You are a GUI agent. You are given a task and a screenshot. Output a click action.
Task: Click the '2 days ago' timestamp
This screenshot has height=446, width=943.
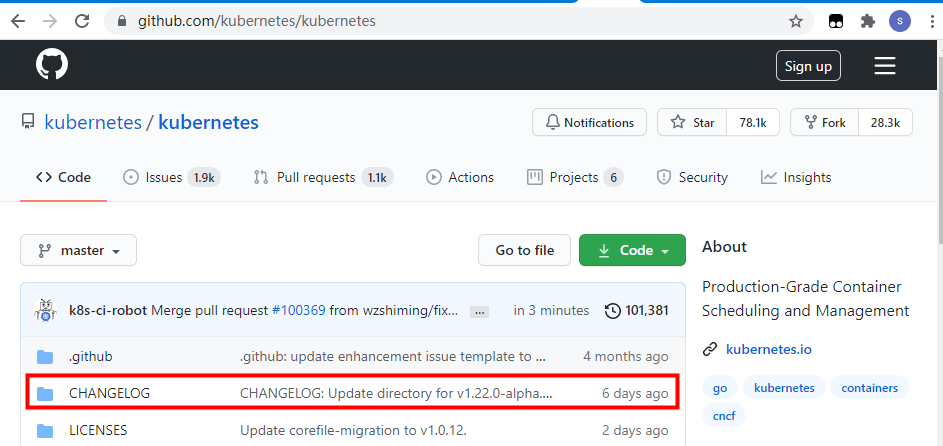635,431
